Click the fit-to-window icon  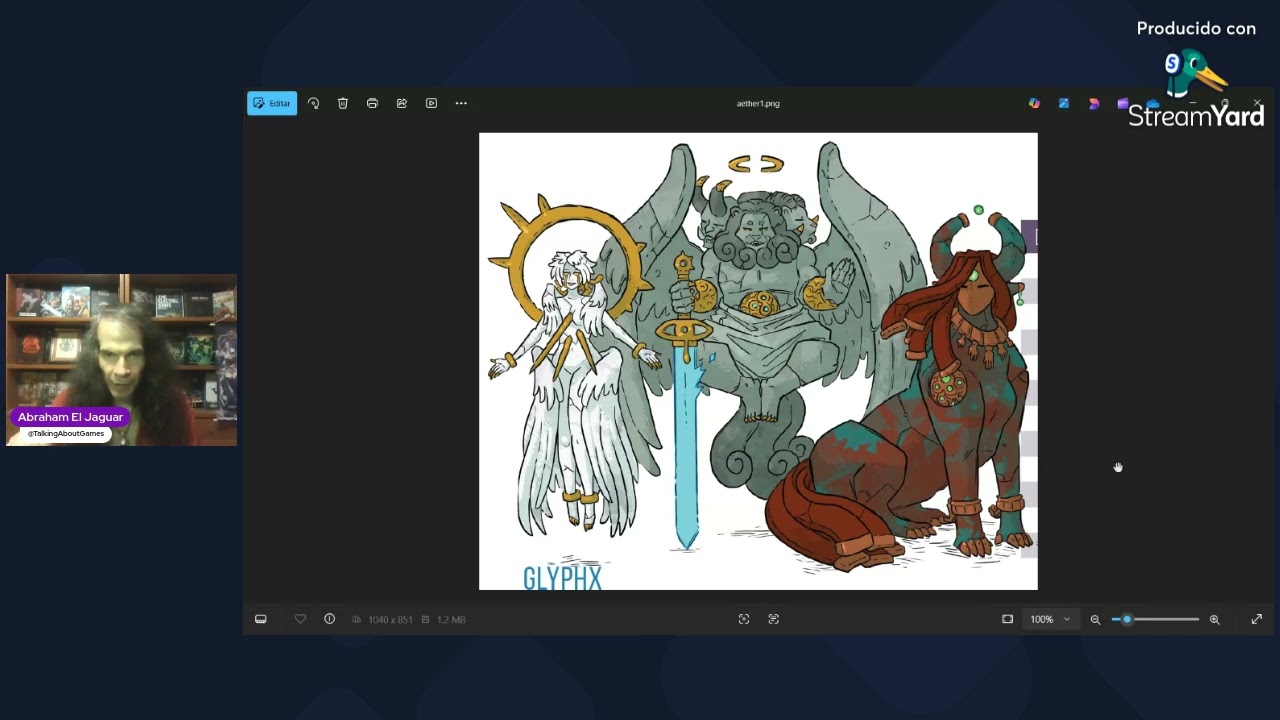pos(1007,619)
